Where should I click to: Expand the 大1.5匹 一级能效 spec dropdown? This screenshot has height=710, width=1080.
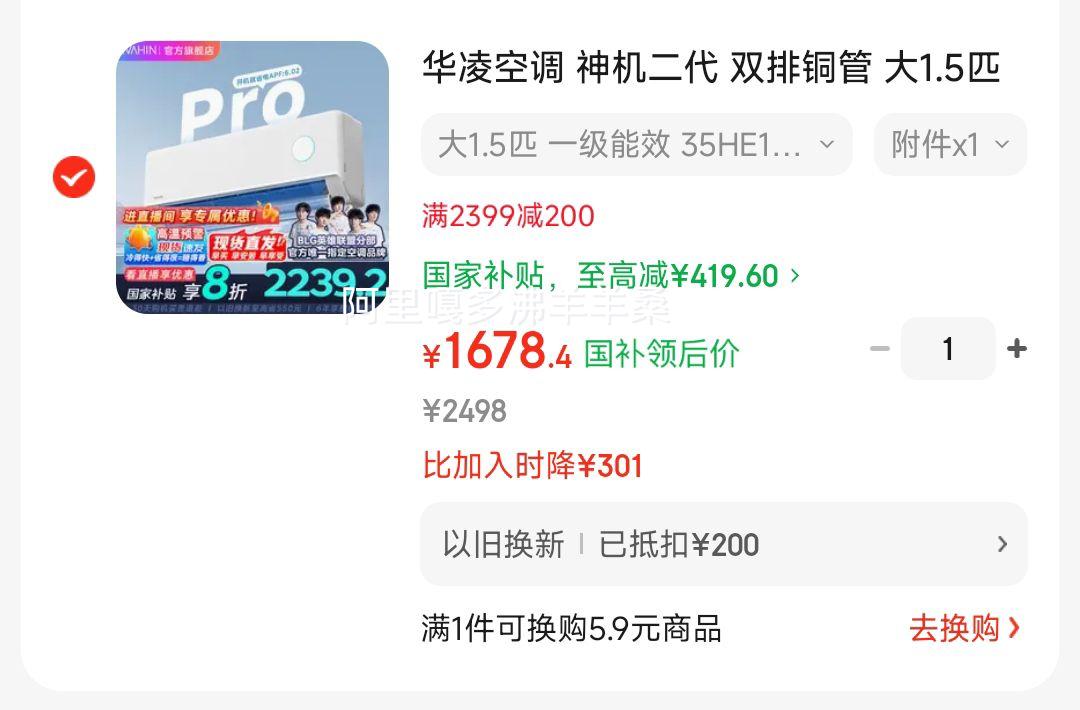tap(636, 145)
